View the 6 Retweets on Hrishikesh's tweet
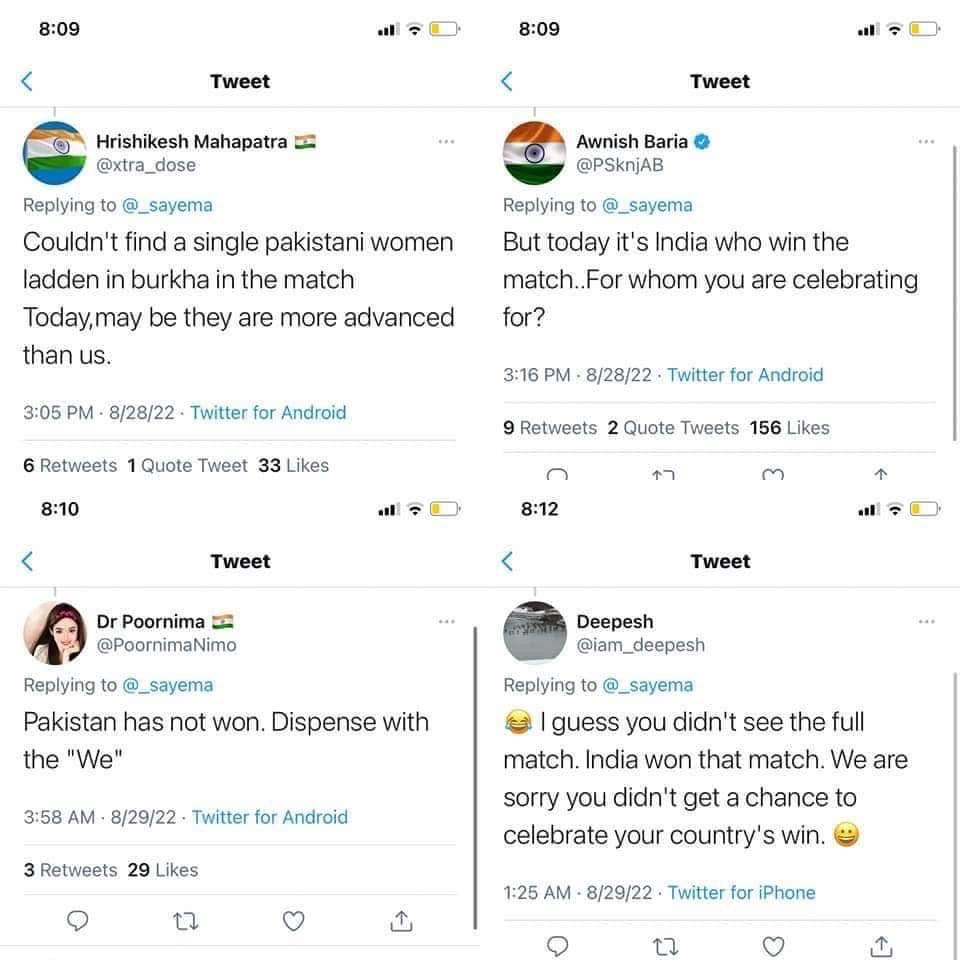Viewport: 960px width, 960px height. (x=70, y=465)
